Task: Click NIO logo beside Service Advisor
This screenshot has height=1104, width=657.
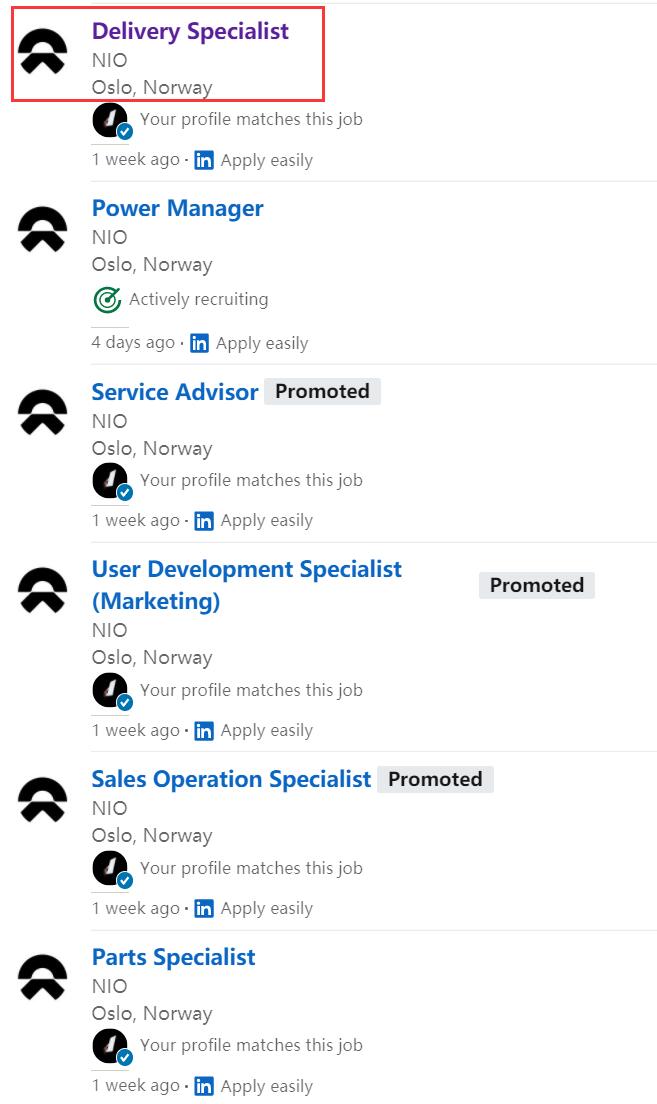Action: (43, 412)
